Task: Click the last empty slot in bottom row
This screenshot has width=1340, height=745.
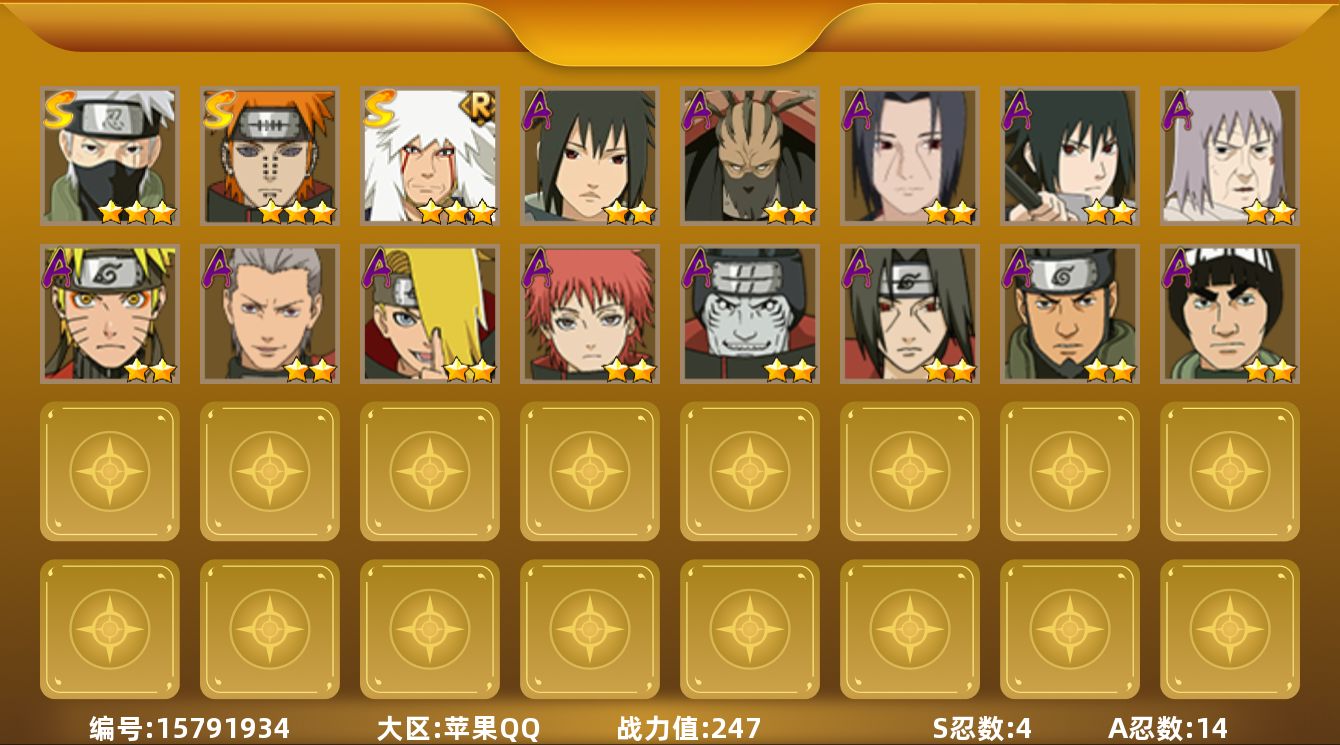Action: coord(1229,629)
